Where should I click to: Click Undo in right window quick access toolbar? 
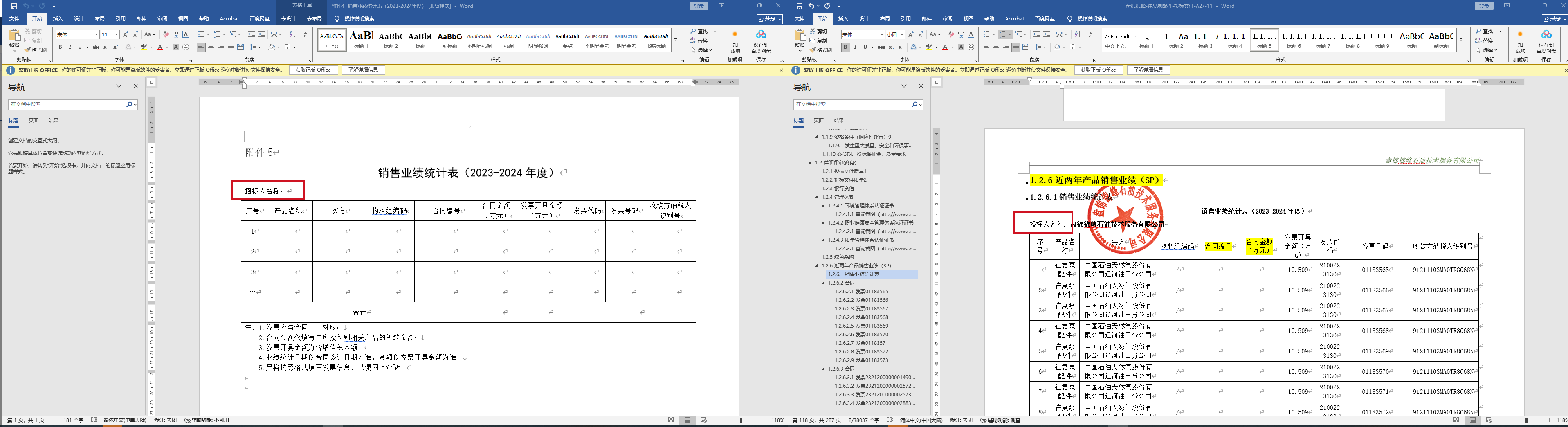click(x=811, y=6)
